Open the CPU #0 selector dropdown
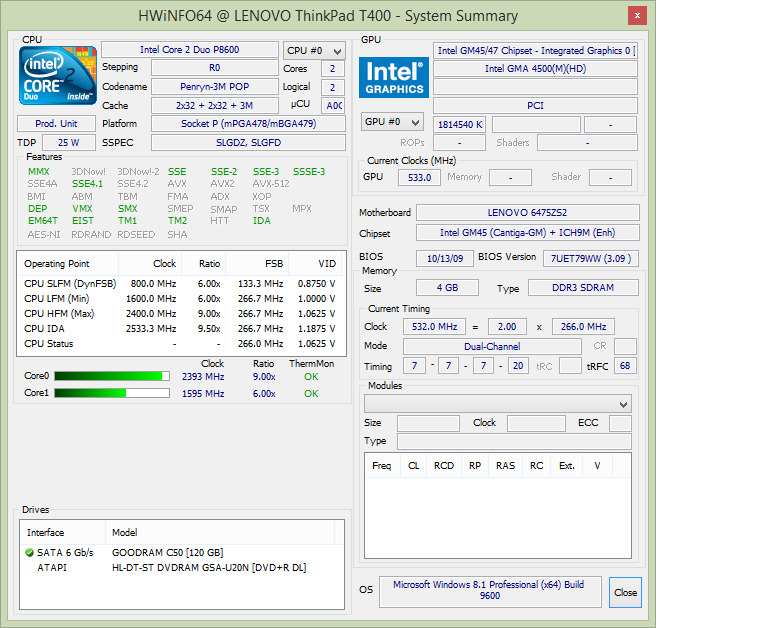This screenshot has width=768, height=628. click(314, 50)
